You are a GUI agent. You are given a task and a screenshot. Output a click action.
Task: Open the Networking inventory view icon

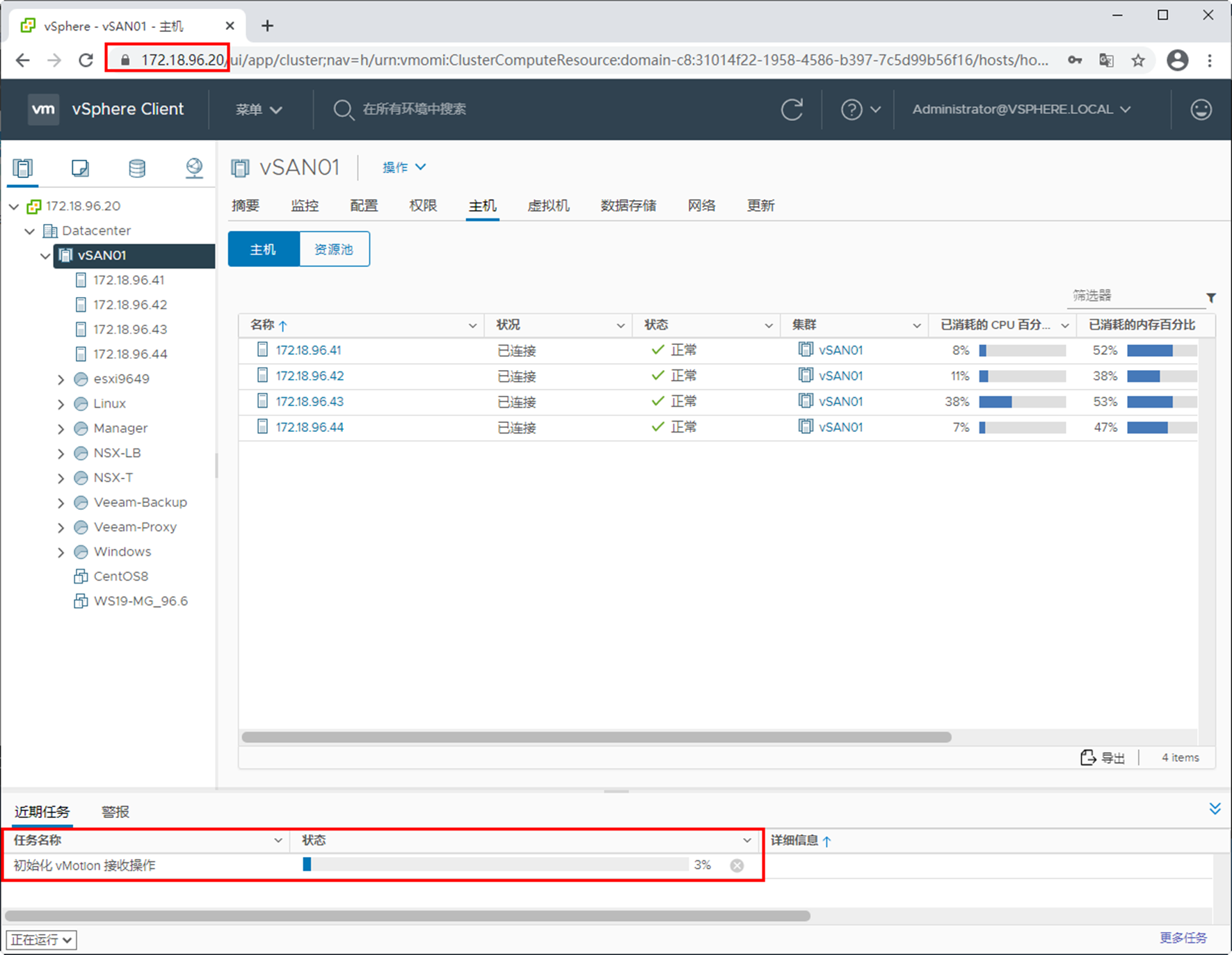tap(194, 168)
